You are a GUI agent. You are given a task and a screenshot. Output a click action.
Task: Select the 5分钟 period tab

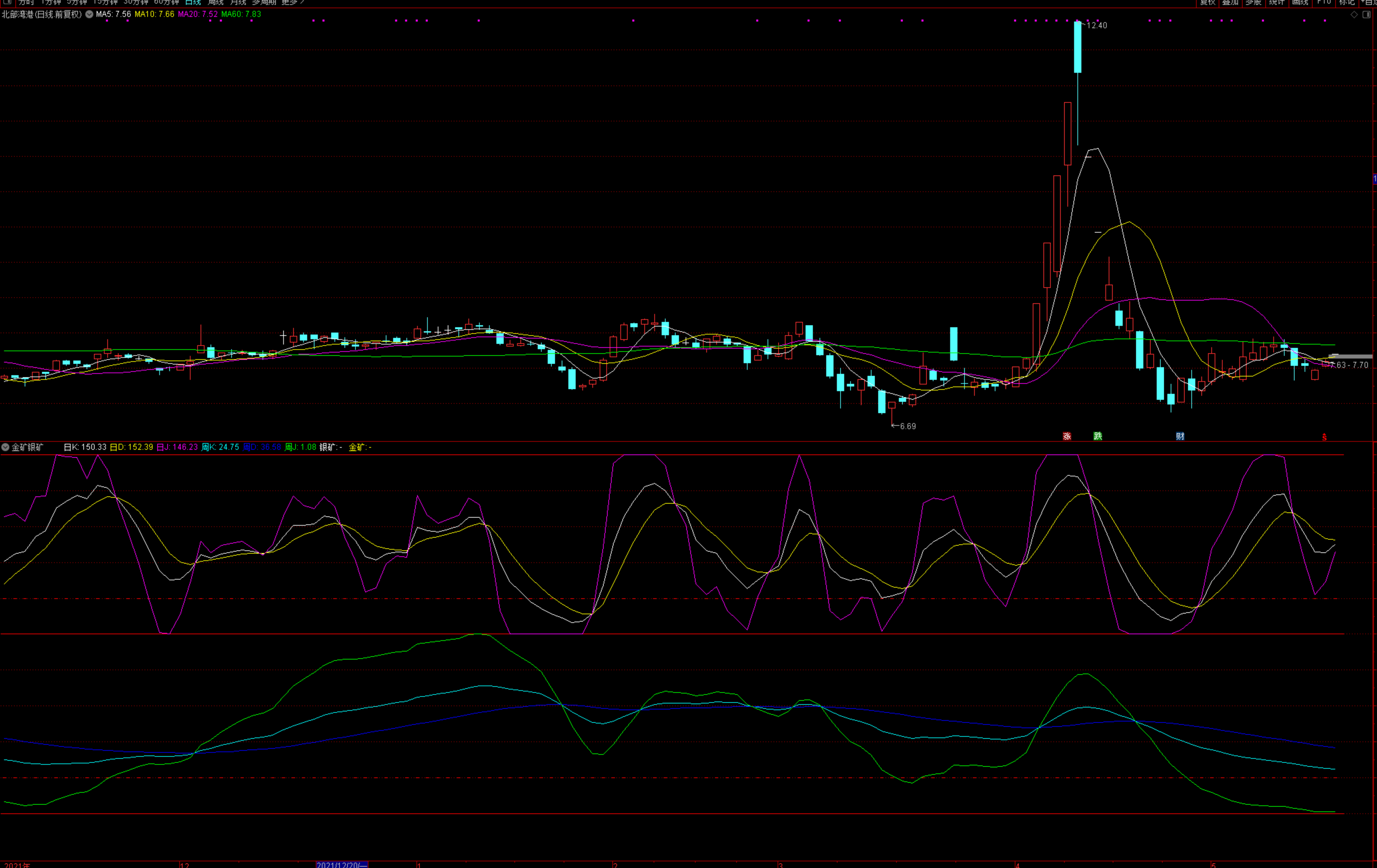(x=77, y=2)
